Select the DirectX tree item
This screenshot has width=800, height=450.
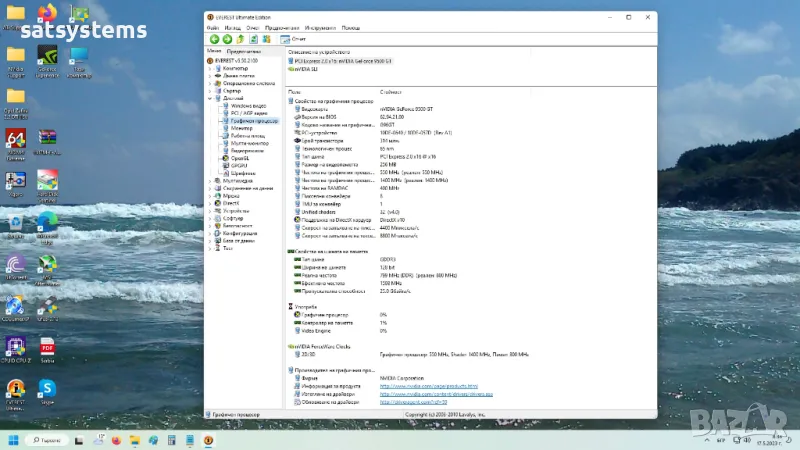[x=231, y=203]
